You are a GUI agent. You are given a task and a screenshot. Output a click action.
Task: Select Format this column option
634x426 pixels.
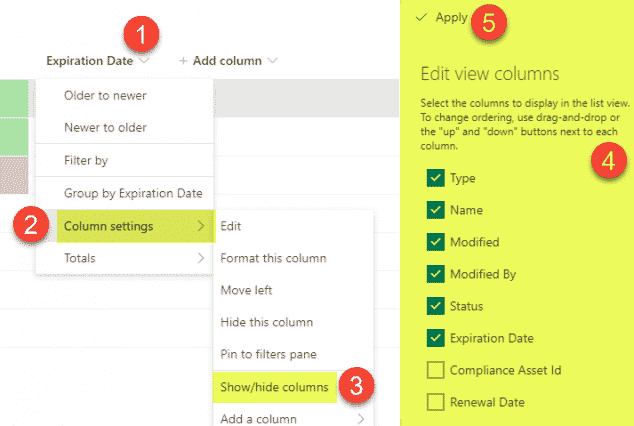[x=273, y=258]
